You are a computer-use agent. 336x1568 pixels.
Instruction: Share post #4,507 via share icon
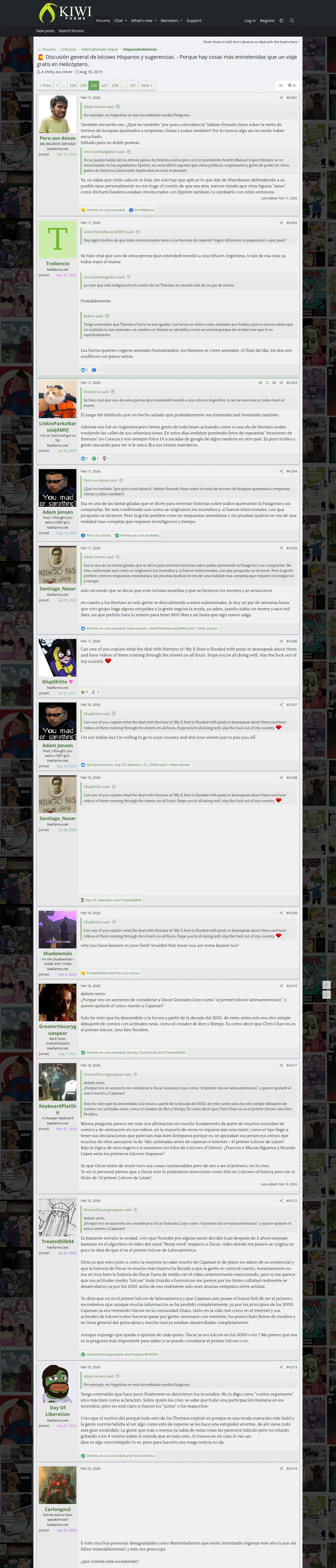(x=281, y=704)
